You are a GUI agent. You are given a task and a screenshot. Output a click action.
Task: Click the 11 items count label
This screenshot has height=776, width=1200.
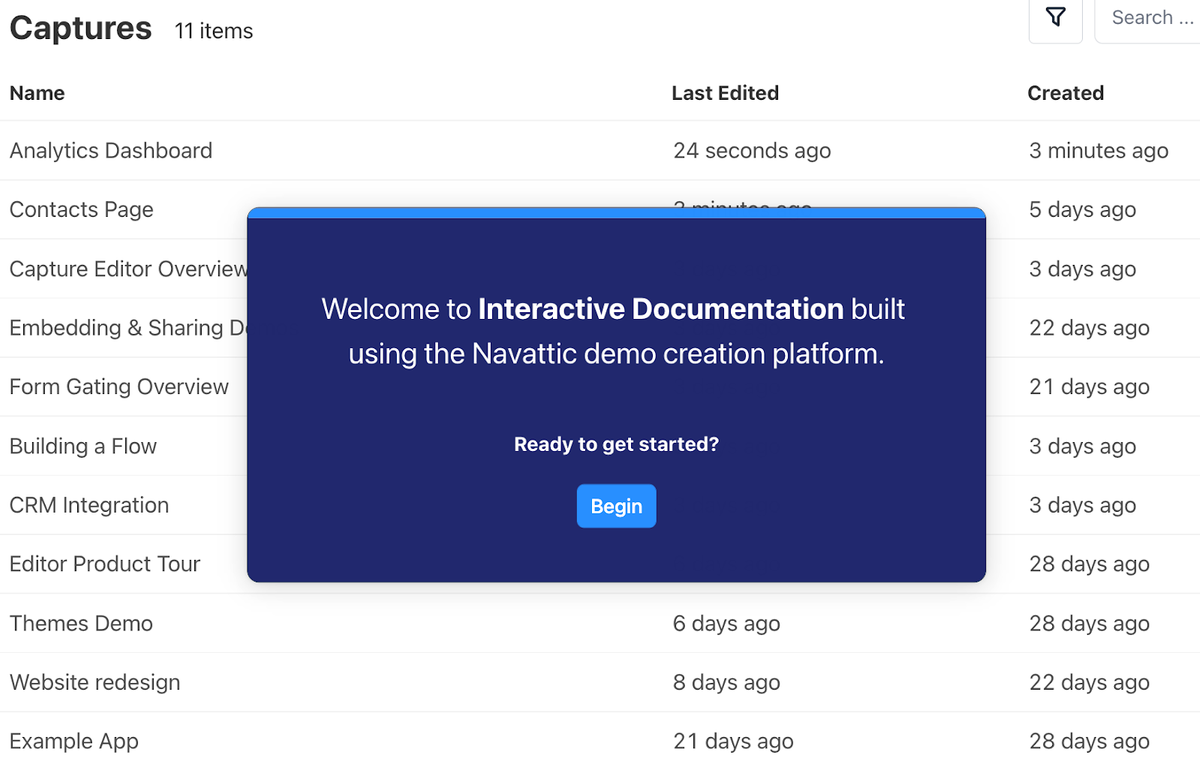pyautogui.click(x=213, y=31)
